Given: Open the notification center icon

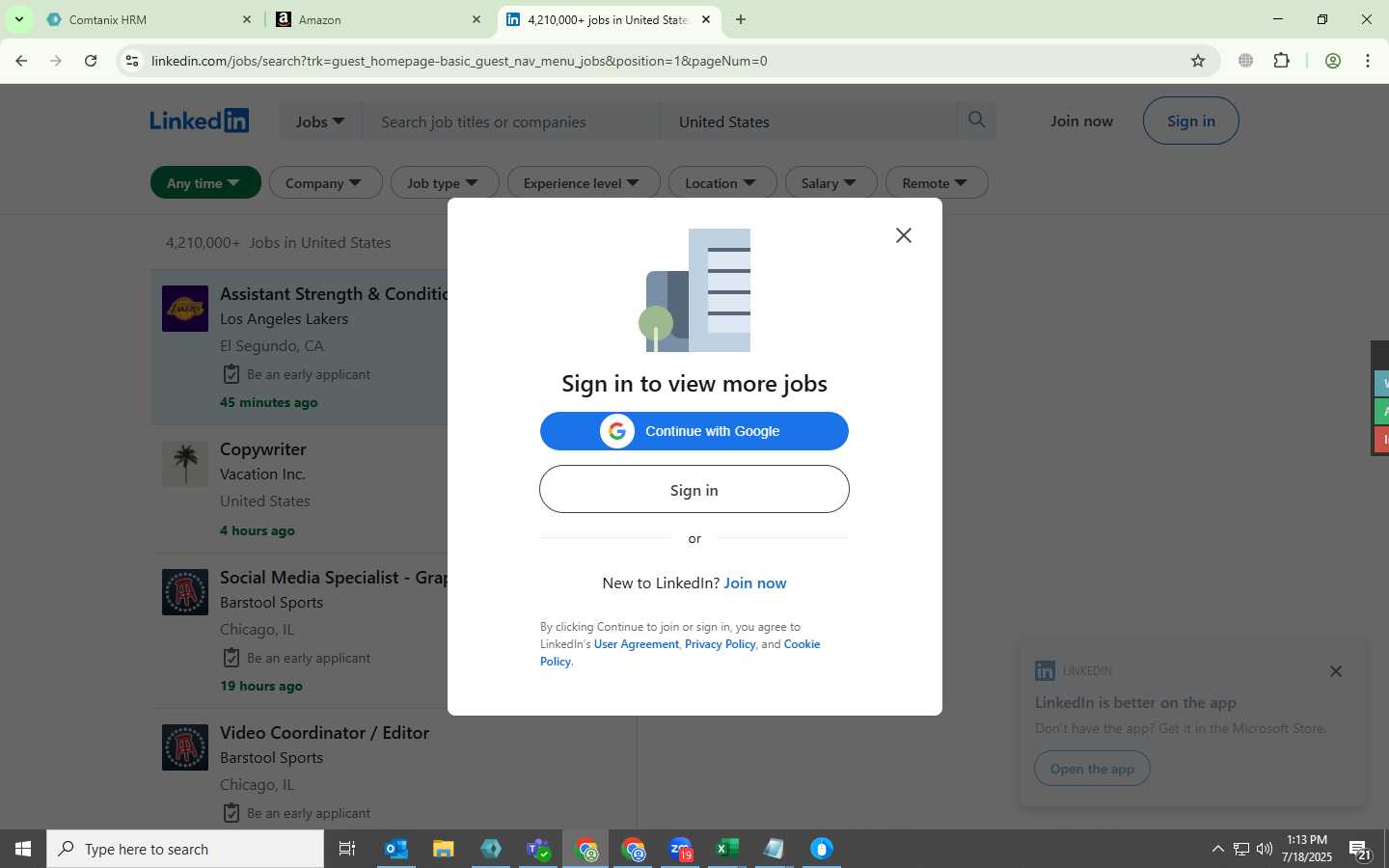Looking at the screenshot, I should (1361, 850).
